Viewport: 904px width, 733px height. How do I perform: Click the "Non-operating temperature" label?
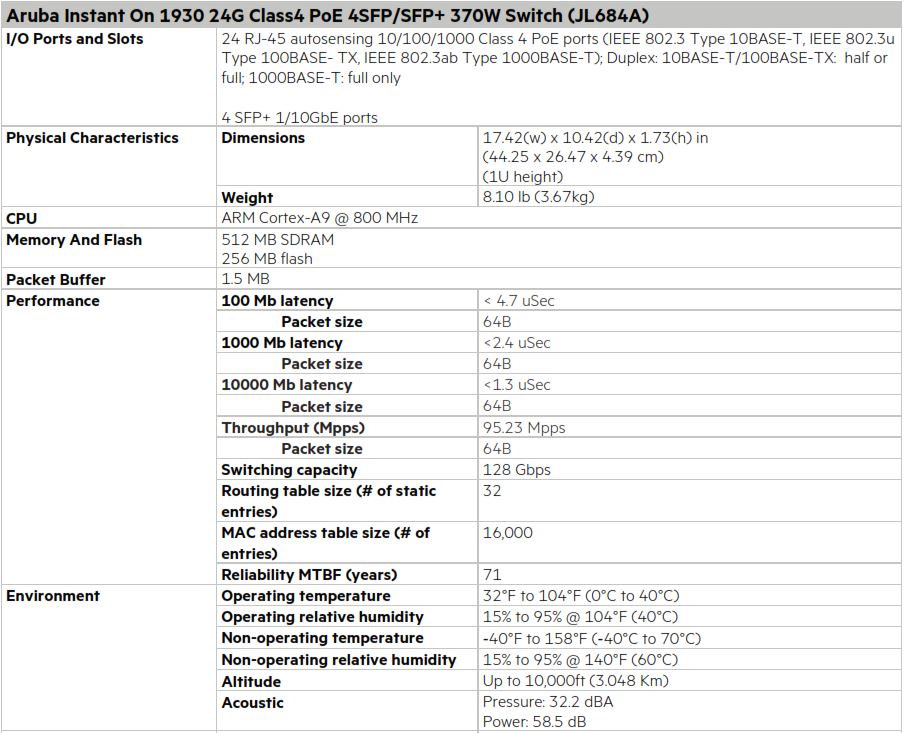coord(322,638)
